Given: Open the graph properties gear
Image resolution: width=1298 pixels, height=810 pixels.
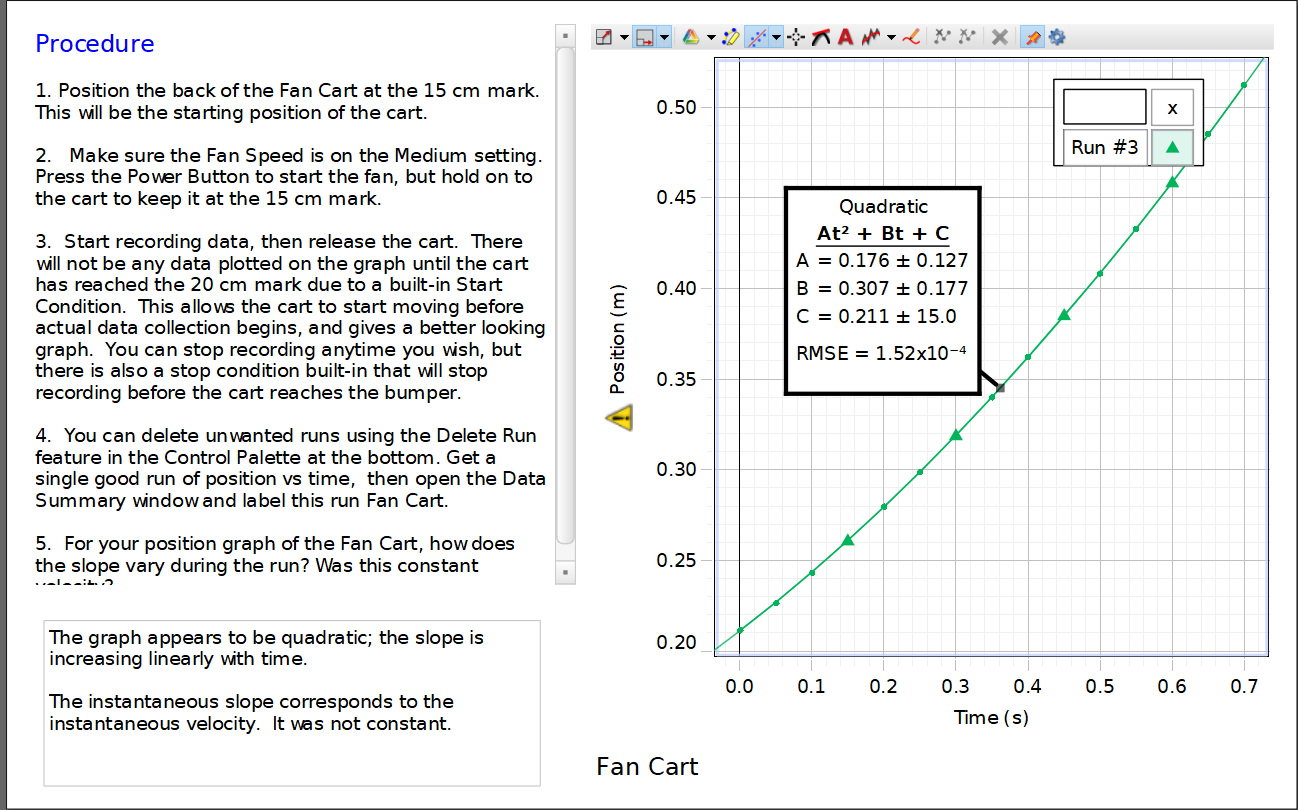Looking at the screenshot, I should (1056, 37).
